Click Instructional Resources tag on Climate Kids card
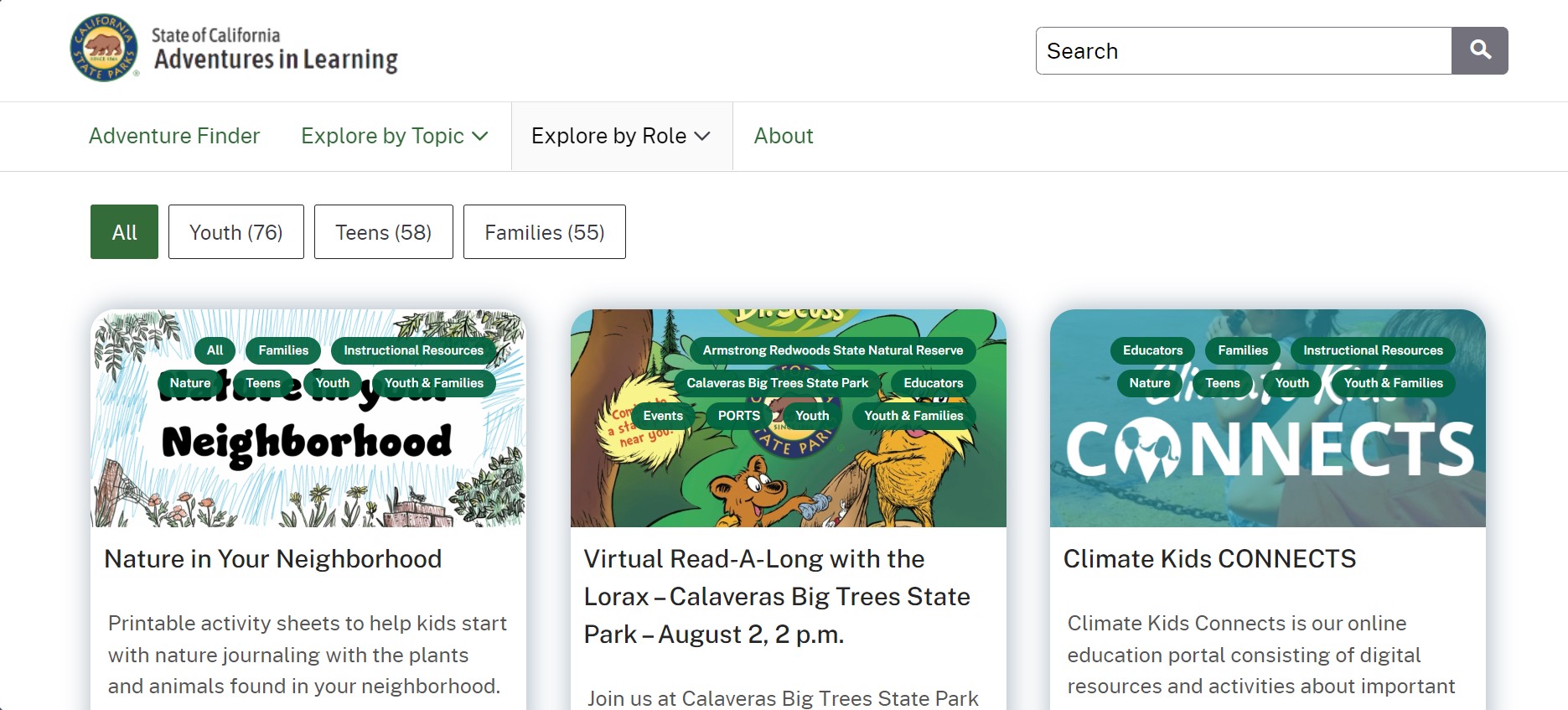The image size is (1568, 710). pyautogui.click(x=1373, y=350)
